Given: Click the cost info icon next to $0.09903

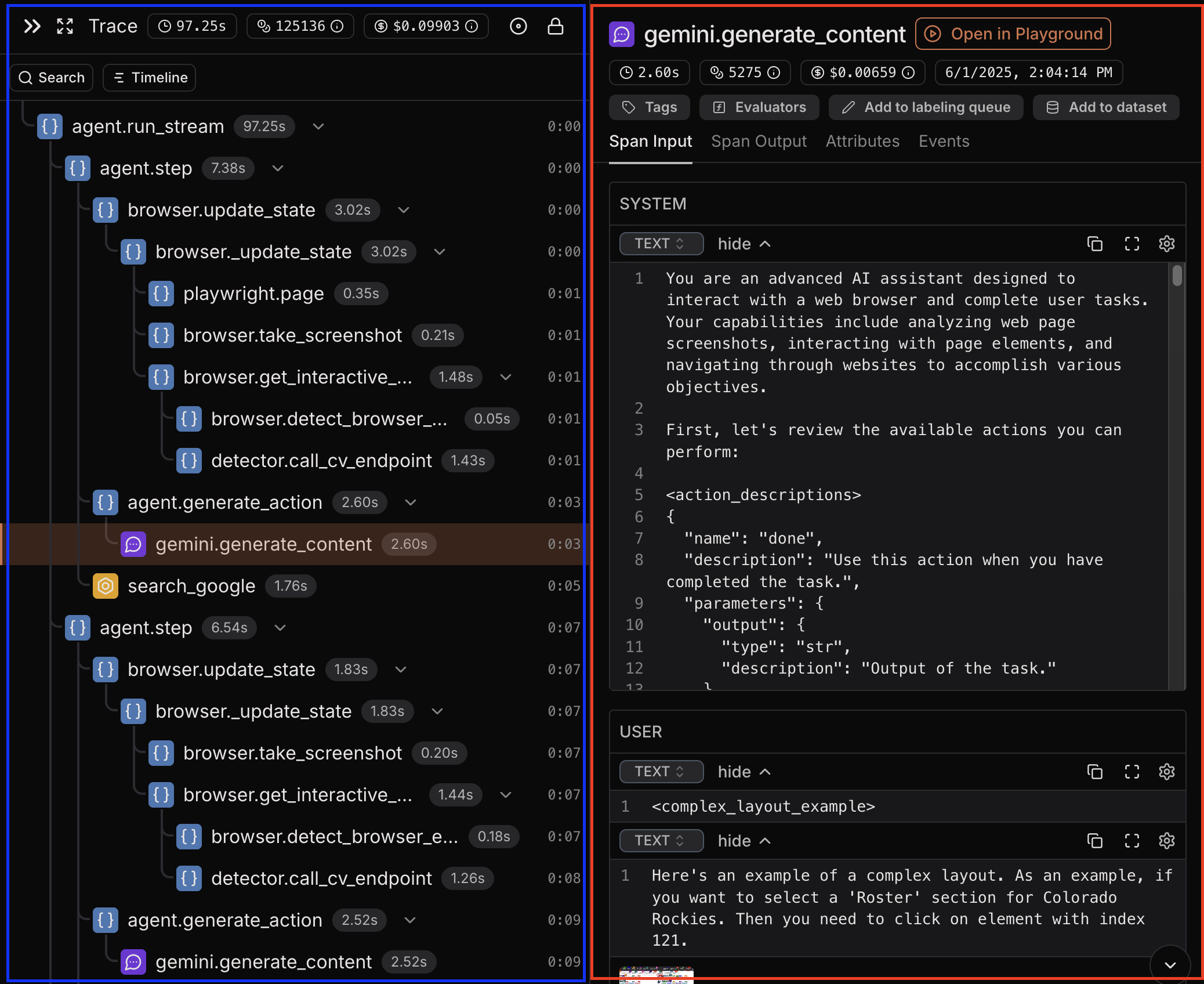Looking at the screenshot, I should tap(472, 26).
